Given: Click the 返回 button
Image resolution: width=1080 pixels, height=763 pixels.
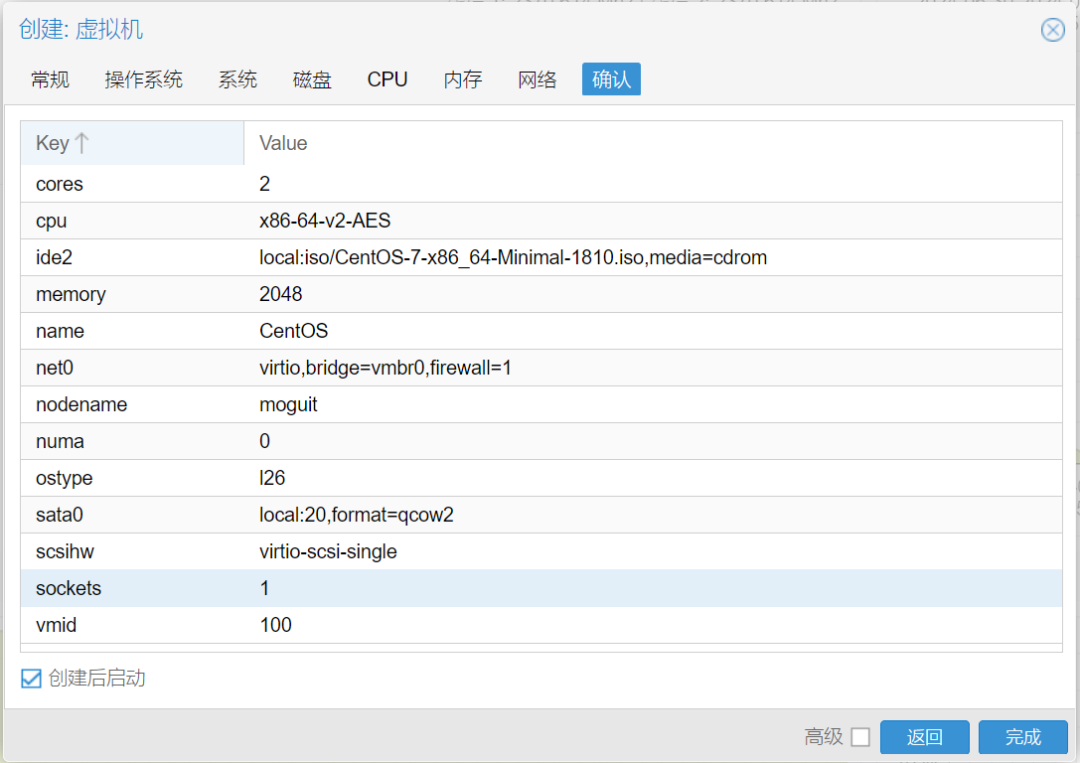Looking at the screenshot, I should 924,737.
